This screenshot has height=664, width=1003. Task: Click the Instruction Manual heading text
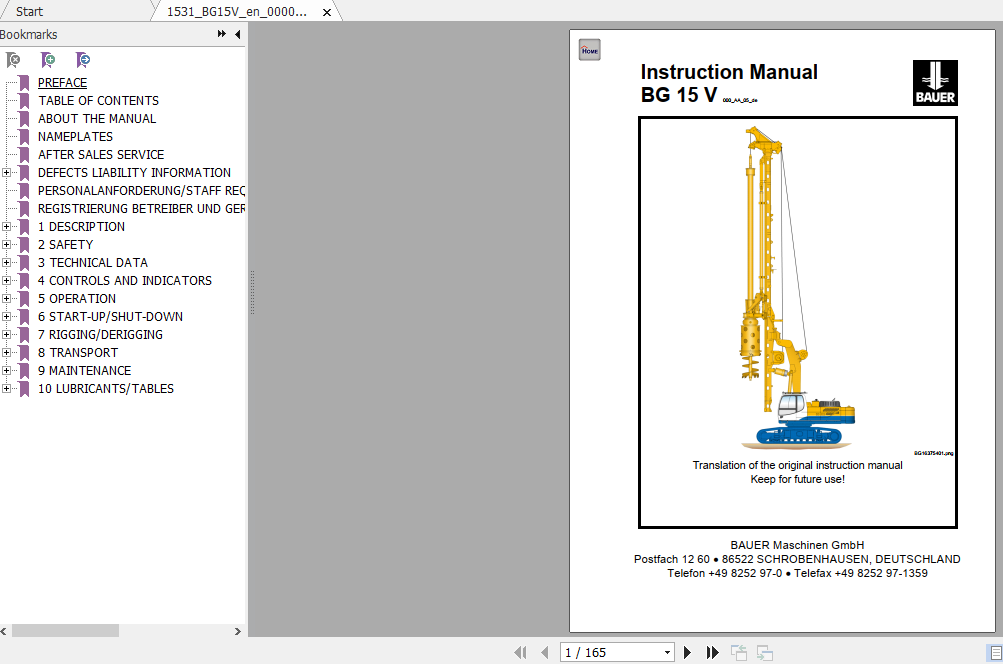point(729,72)
